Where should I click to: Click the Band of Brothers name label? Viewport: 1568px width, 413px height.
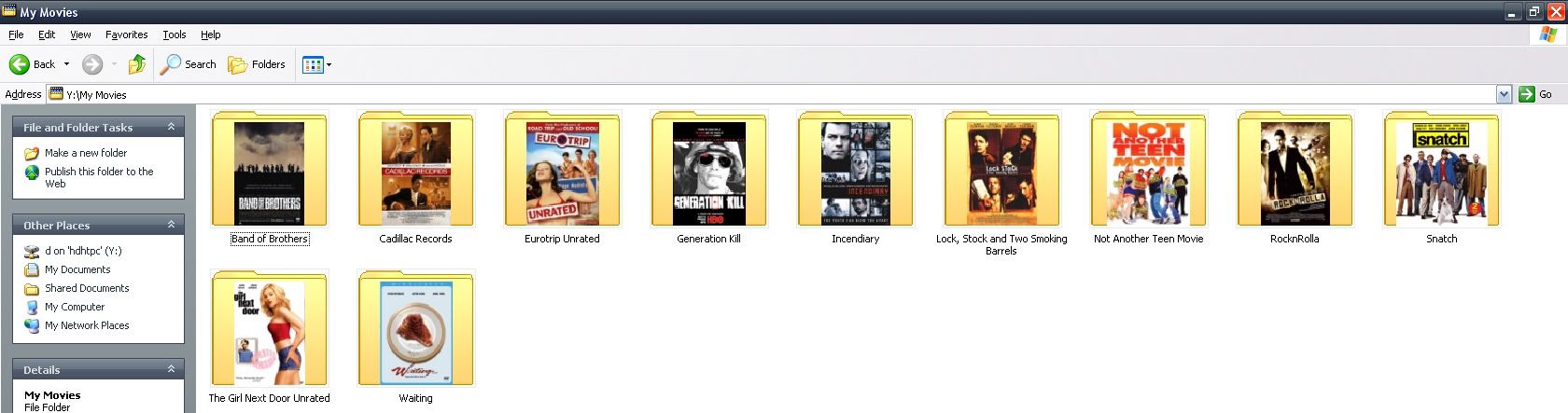(x=269, y=239)
